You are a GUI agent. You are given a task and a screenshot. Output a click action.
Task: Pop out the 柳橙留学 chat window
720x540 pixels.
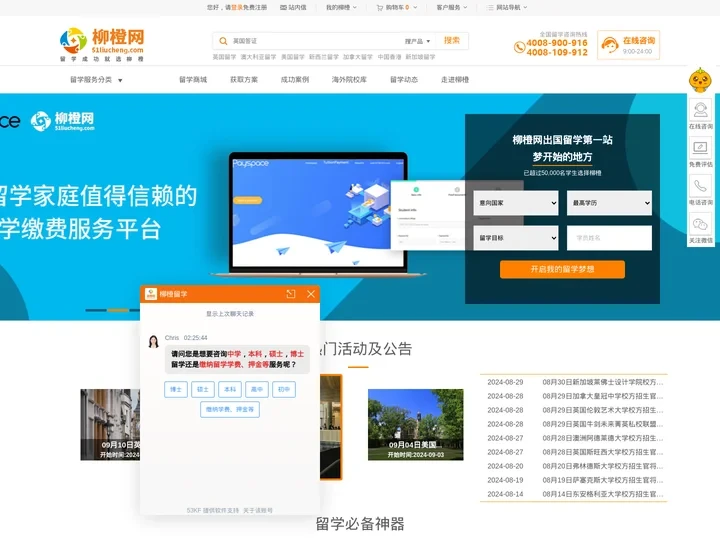[x=291, y=294]
